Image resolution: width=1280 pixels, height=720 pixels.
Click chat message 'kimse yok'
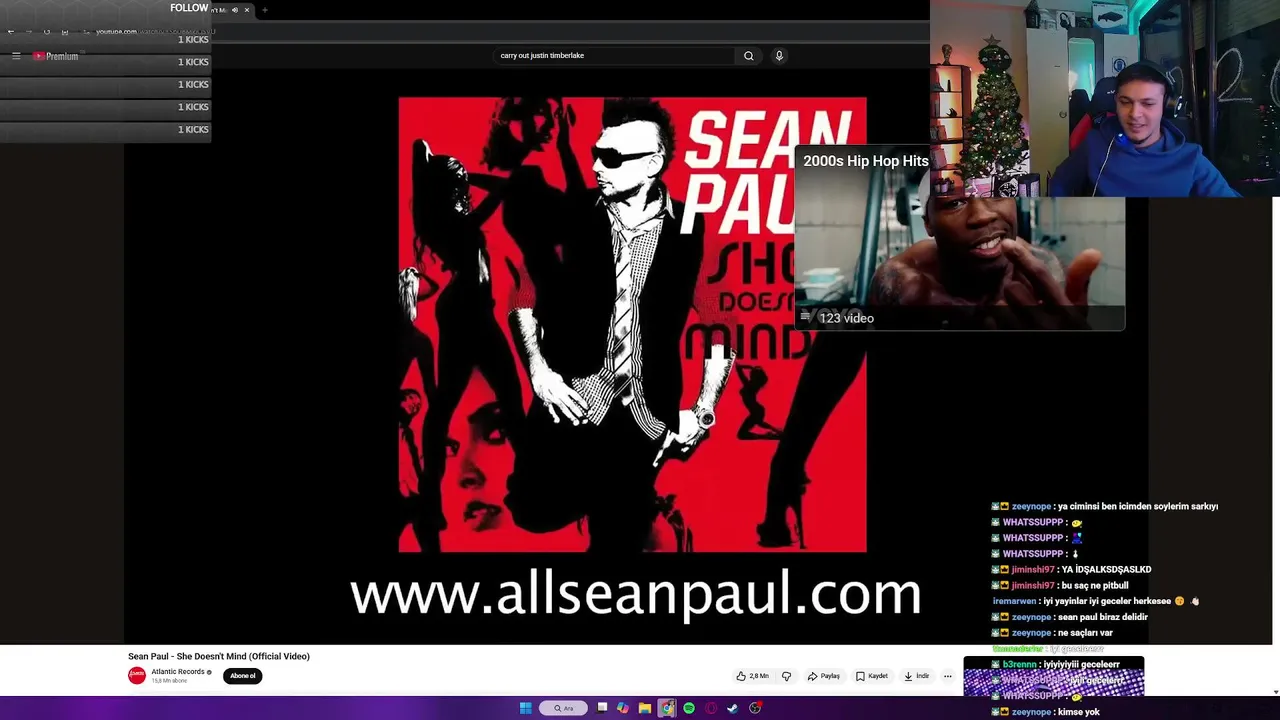(1078, 712)
